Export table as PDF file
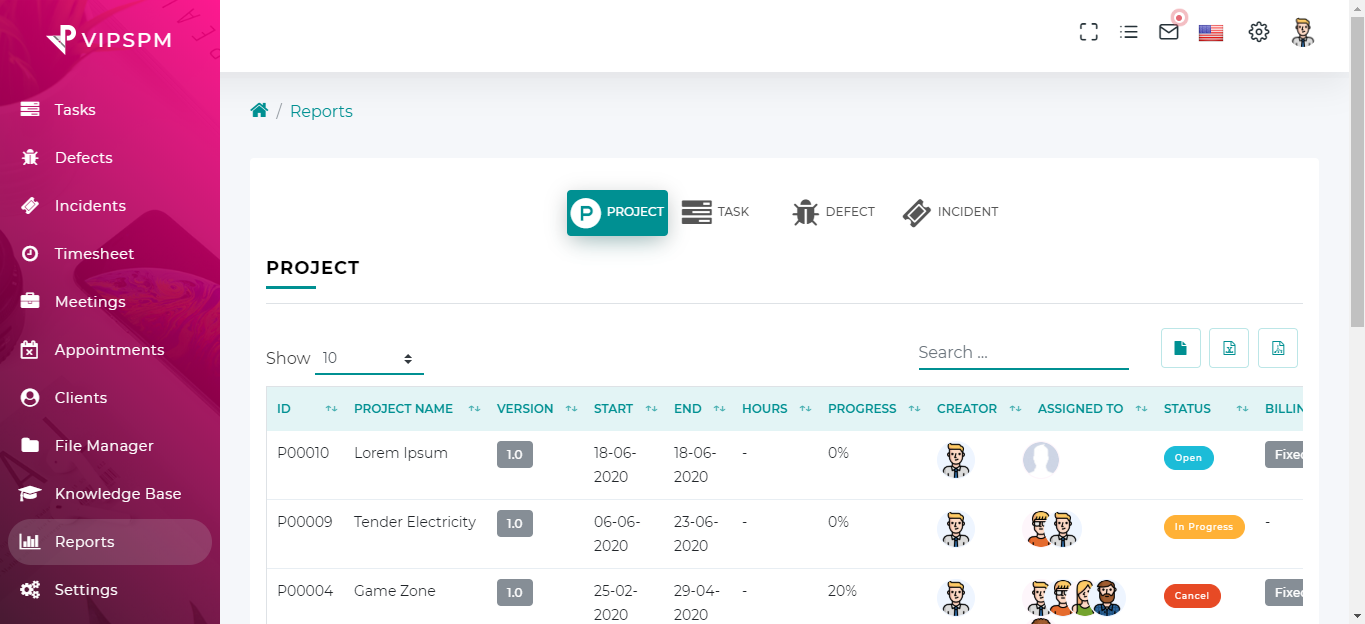The height and width of the screenshot is (624, 1365). pos(1278,348)
